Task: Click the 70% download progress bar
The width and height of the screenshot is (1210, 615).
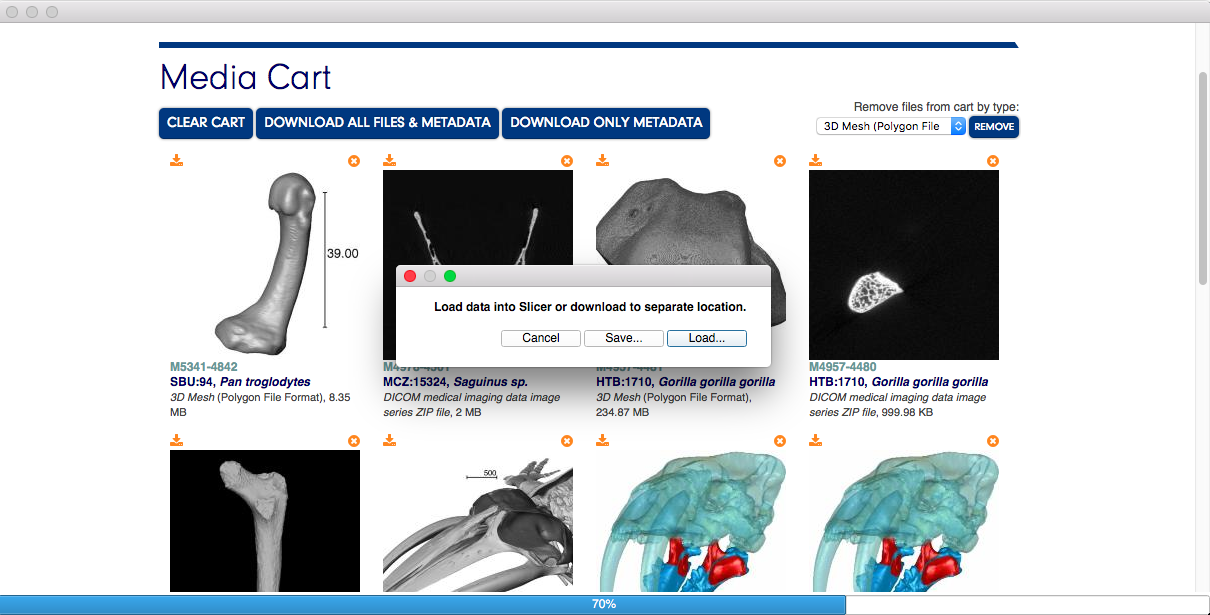Action: 605,603
